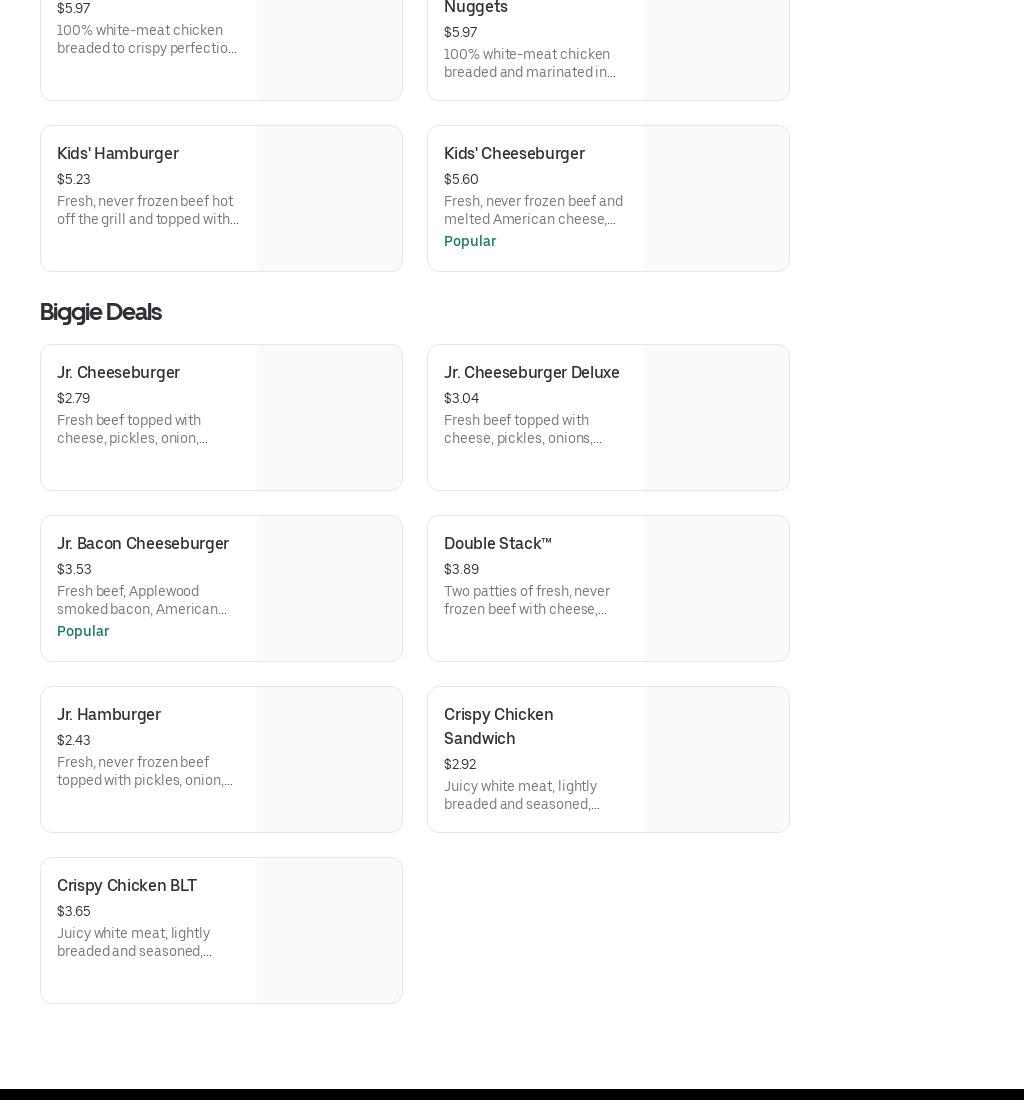Open the Jr. Hamburger item title
Screen dimensions: 1024x1100
click(x=109, y=715)
